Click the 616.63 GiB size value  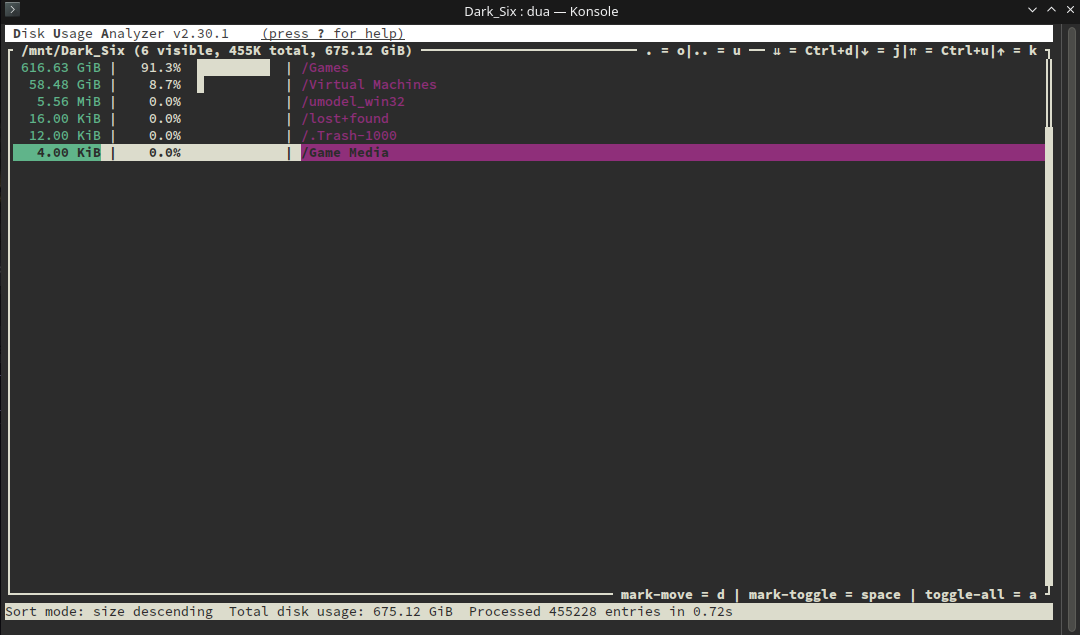tap(61, 67)
